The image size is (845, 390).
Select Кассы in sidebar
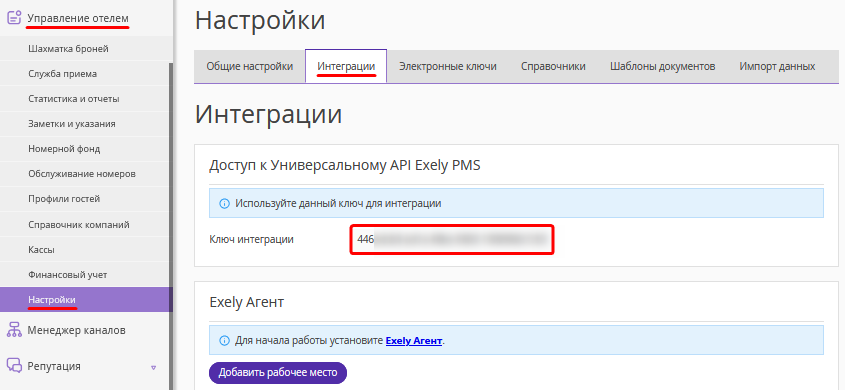41,250
